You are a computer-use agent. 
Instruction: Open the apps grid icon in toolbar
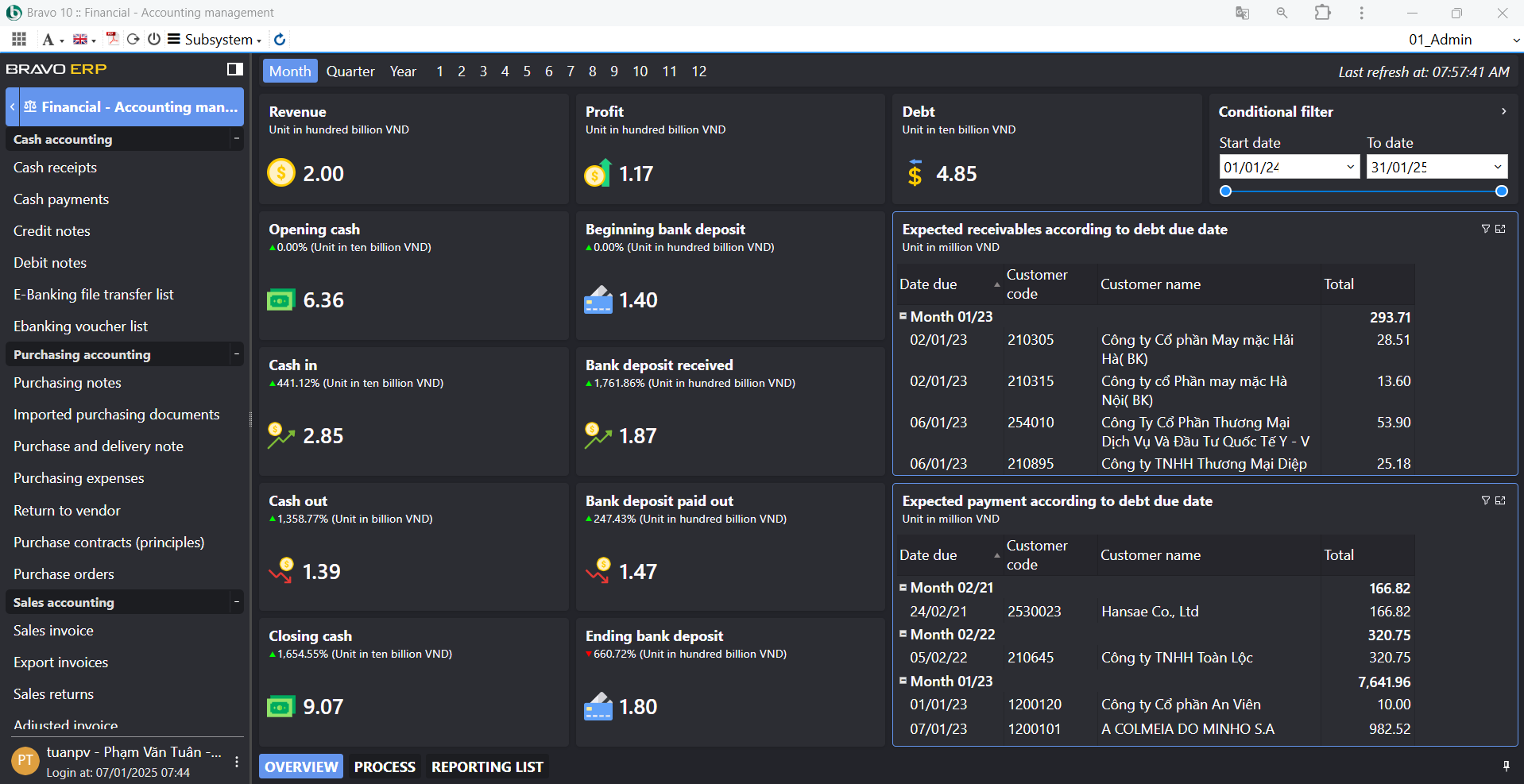pyautogui.click(x=19, y=39)
